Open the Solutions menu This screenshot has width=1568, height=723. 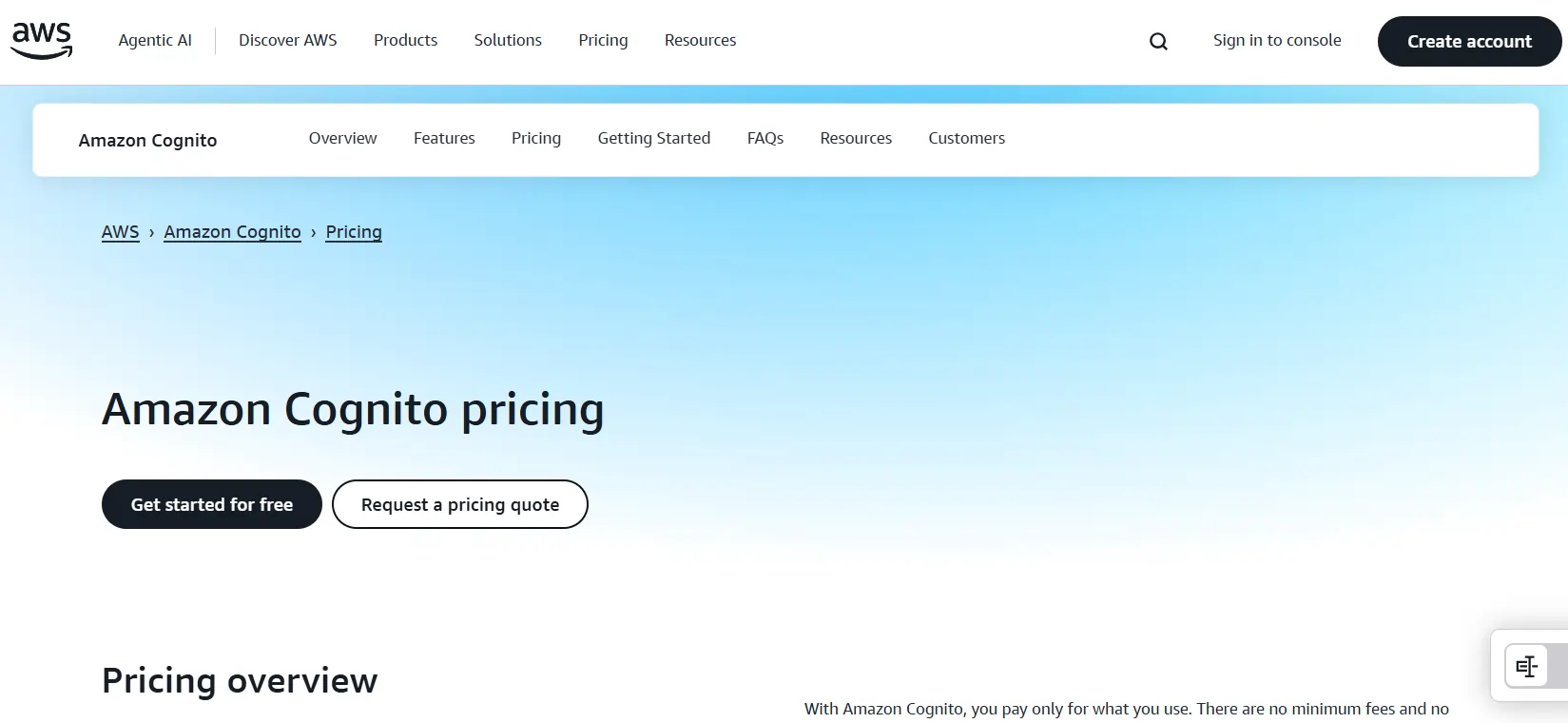[508, 40]
